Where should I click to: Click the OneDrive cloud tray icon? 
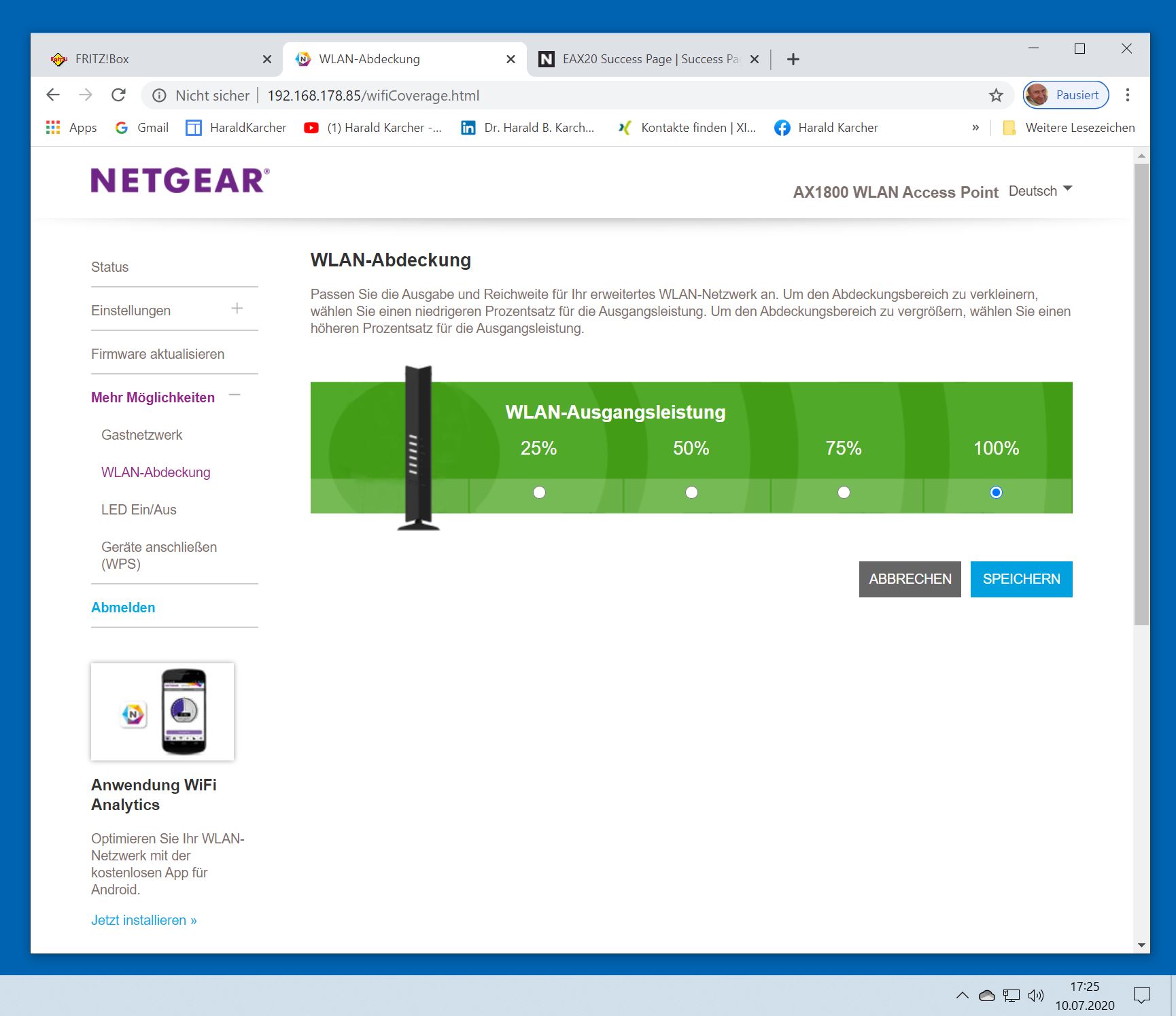click(x=987, y=996)
